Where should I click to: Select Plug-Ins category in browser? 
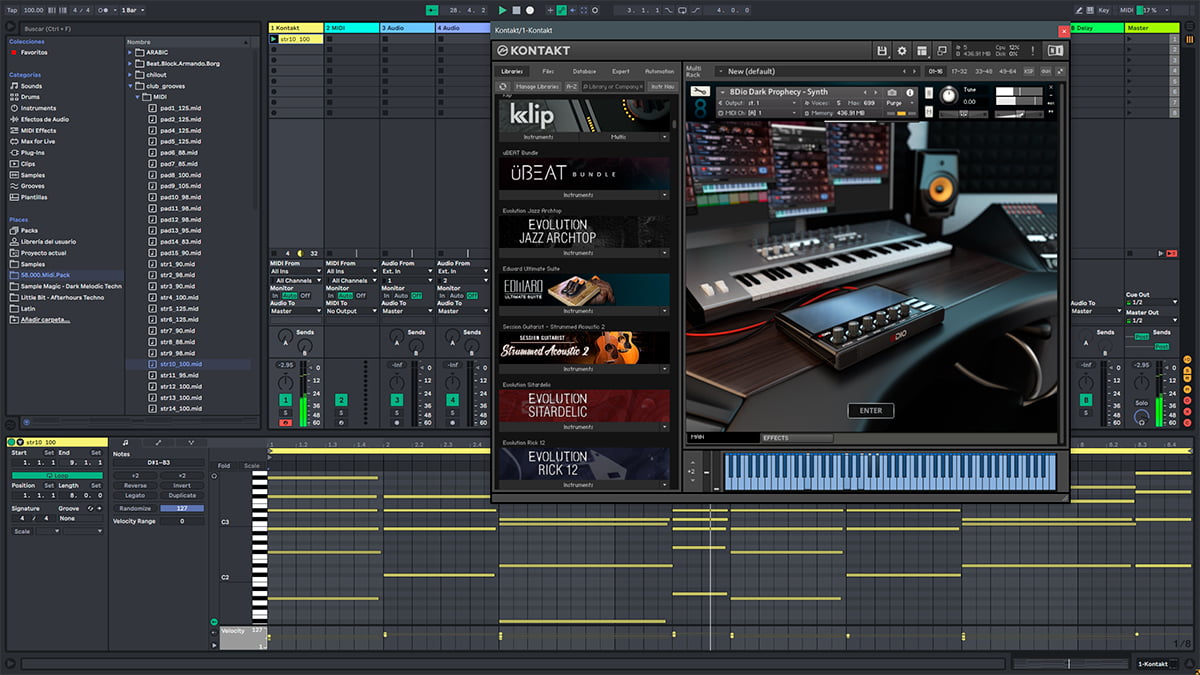pos(34,153)
